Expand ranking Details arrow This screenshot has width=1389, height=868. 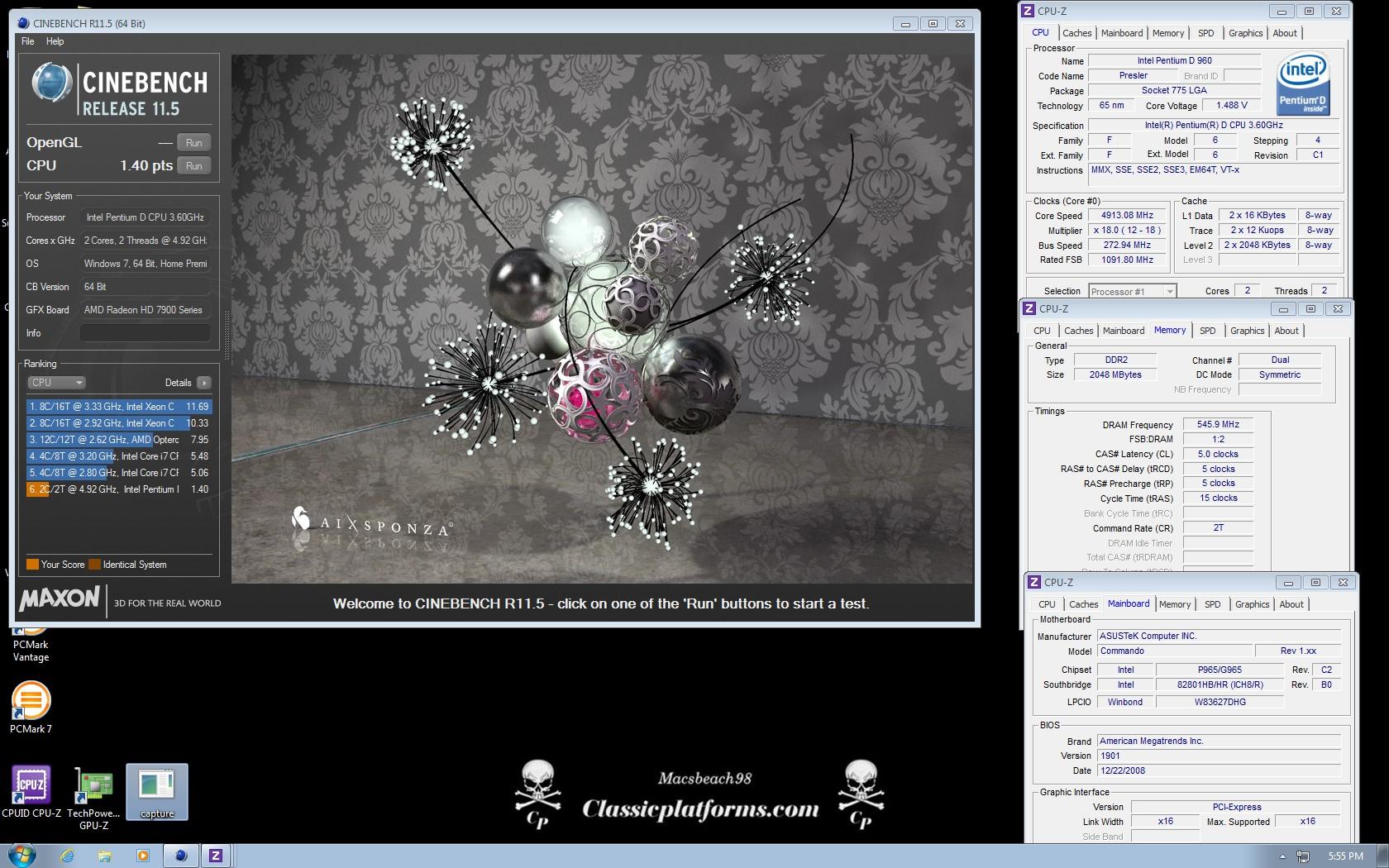[x=204, y=383]
